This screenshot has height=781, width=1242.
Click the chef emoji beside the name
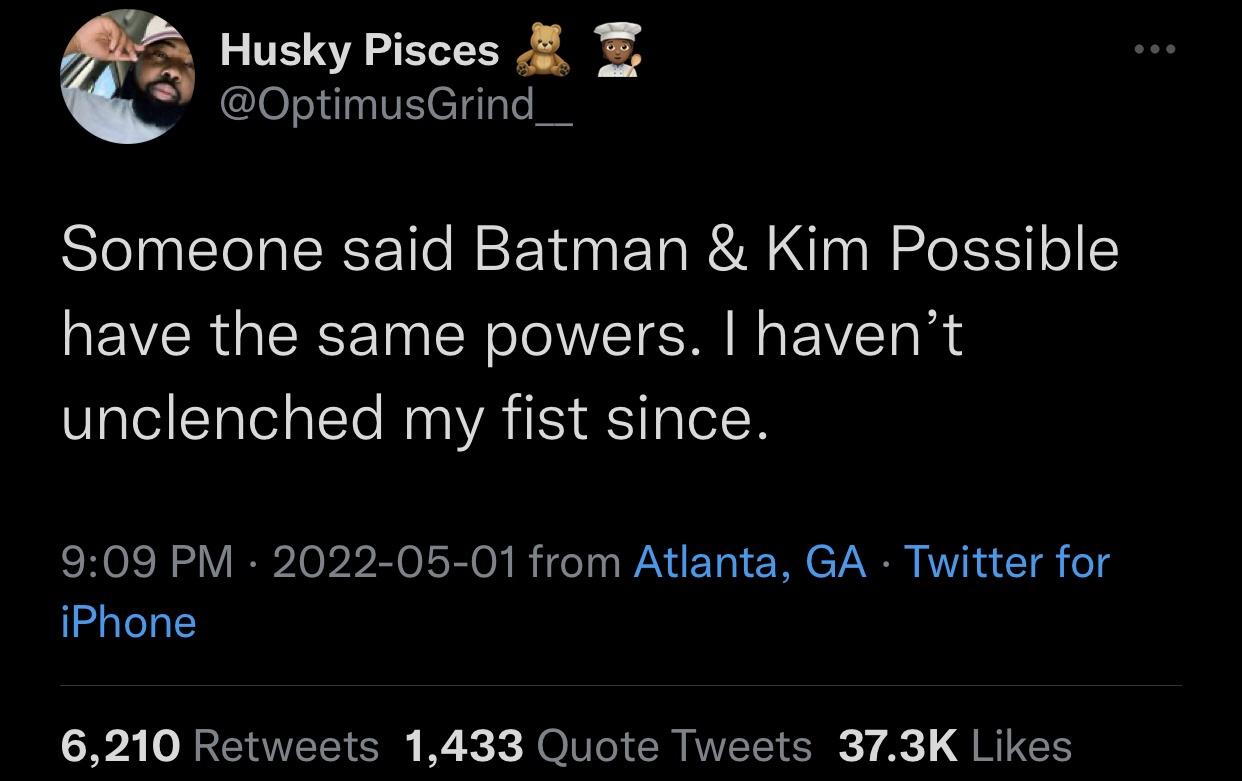click(616, 50)
